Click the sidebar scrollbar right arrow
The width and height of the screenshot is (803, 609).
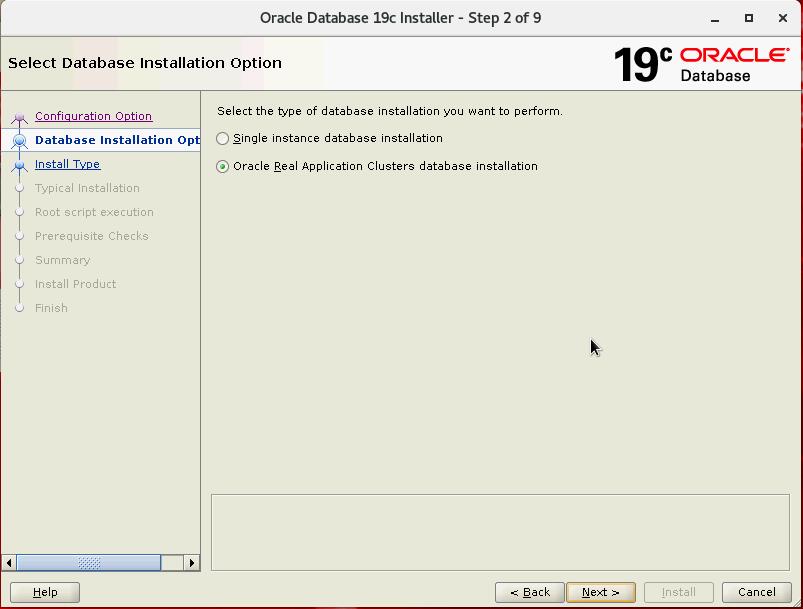click(x=192, y=563)
